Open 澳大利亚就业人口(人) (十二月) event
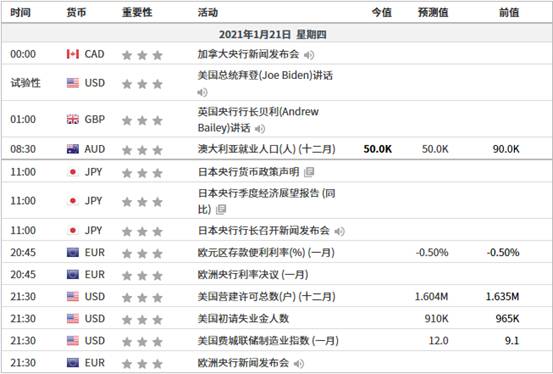This screenshot has width=553, height=374. pyautogui.click(x=266, y=149)
